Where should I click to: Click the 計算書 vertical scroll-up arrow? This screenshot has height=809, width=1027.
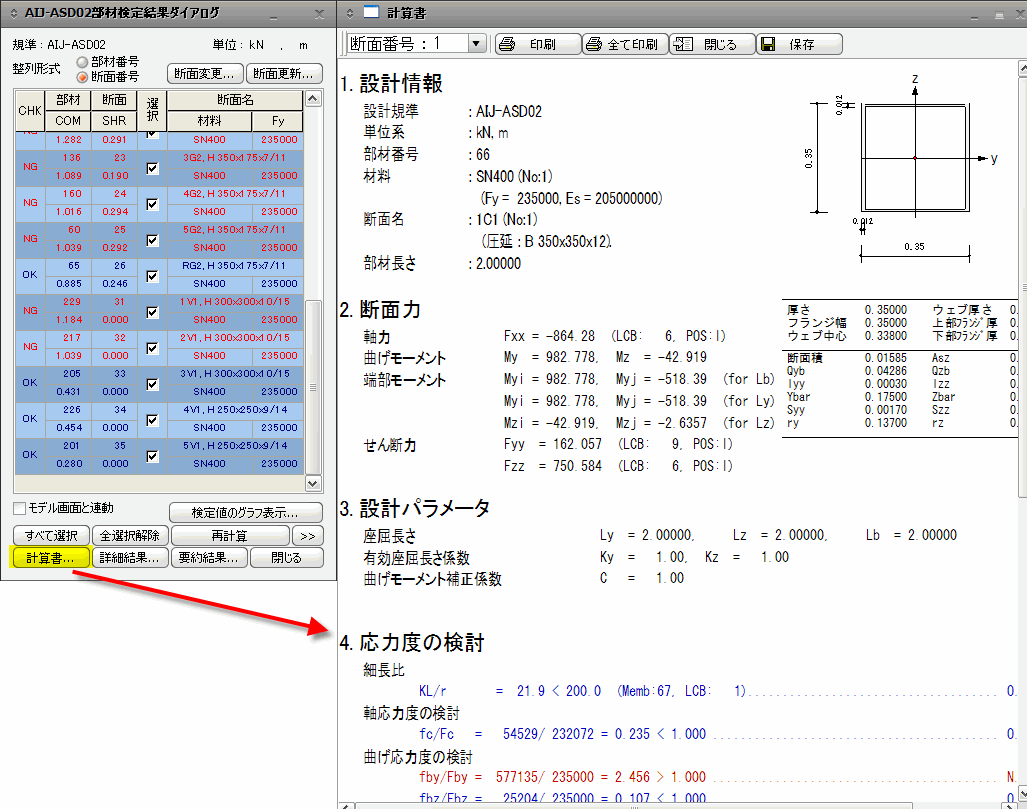click(1022, 68)
